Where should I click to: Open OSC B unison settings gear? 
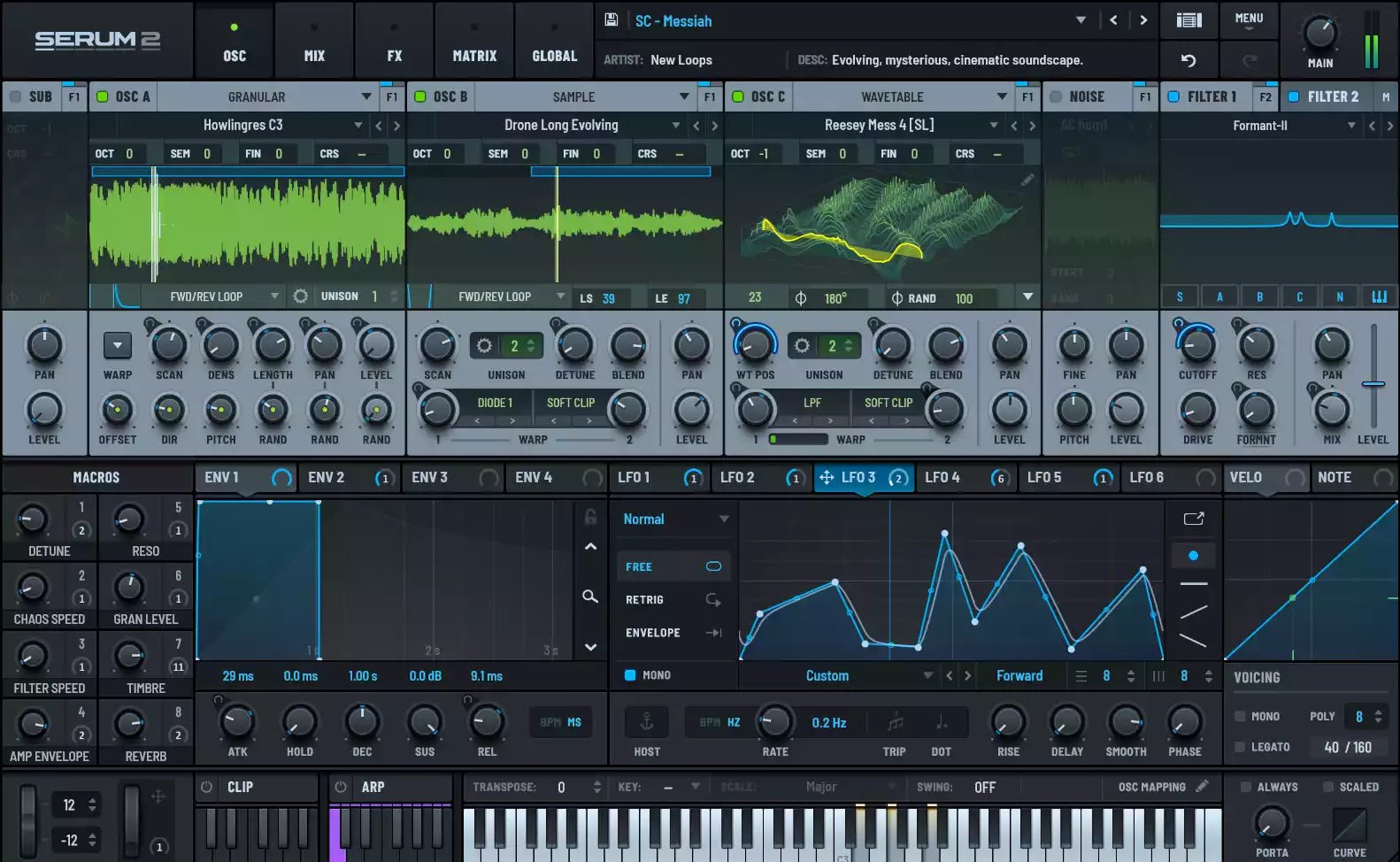pyautogui.click(x=484, y=346)
